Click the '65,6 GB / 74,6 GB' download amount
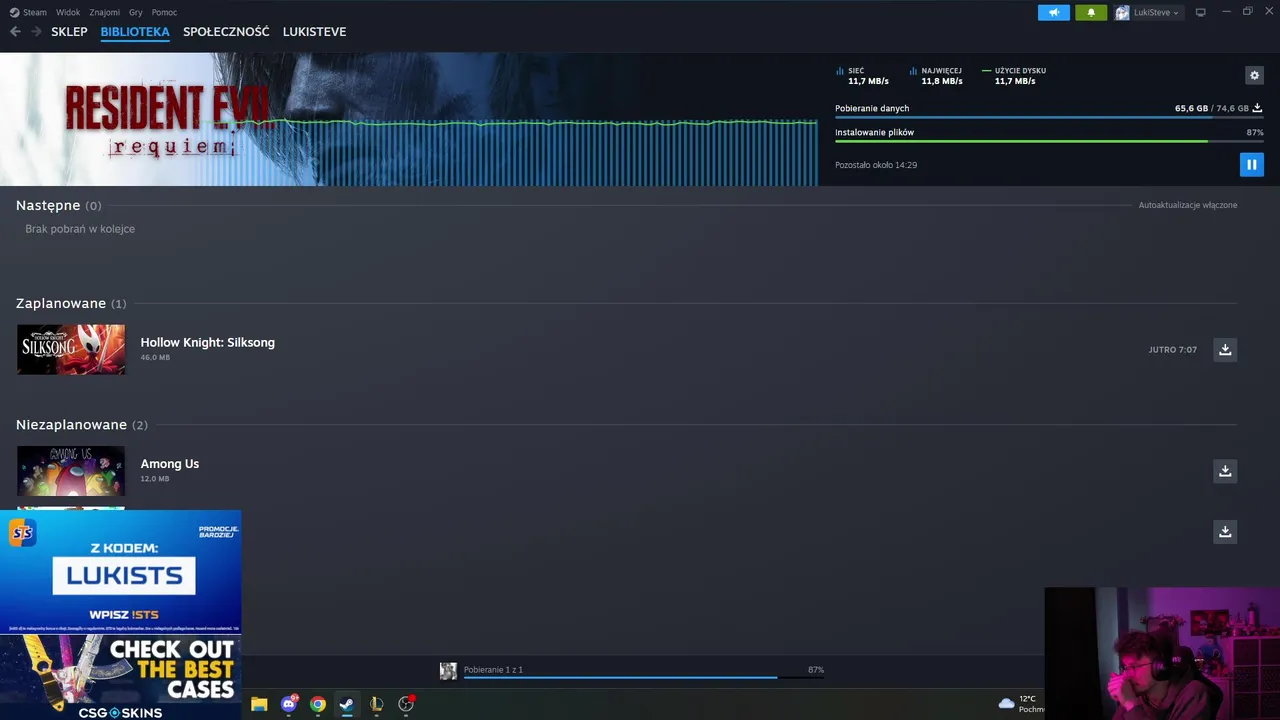 point(1211,108)
